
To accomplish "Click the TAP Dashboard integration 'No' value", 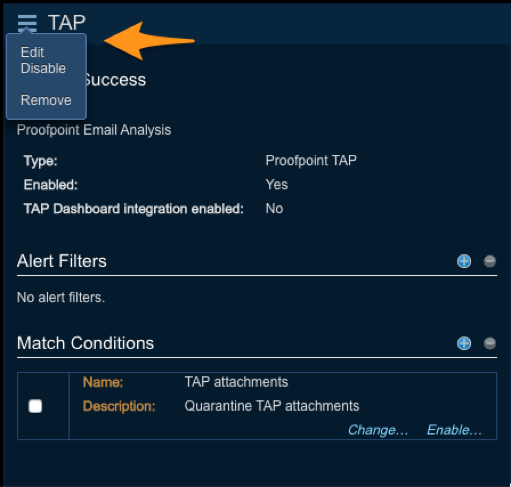I will tap(274, 209).
